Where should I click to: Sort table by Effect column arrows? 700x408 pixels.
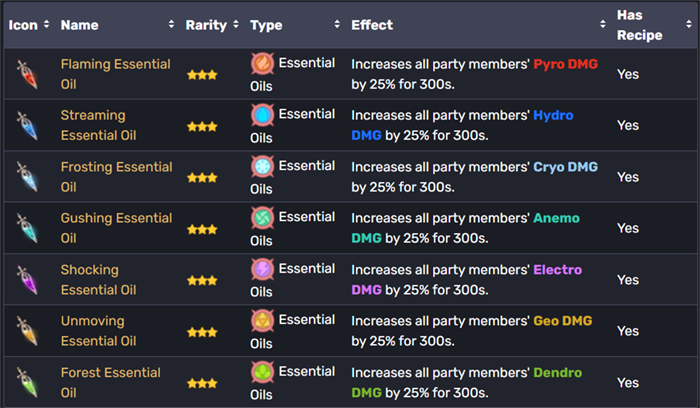coord(602,25)
